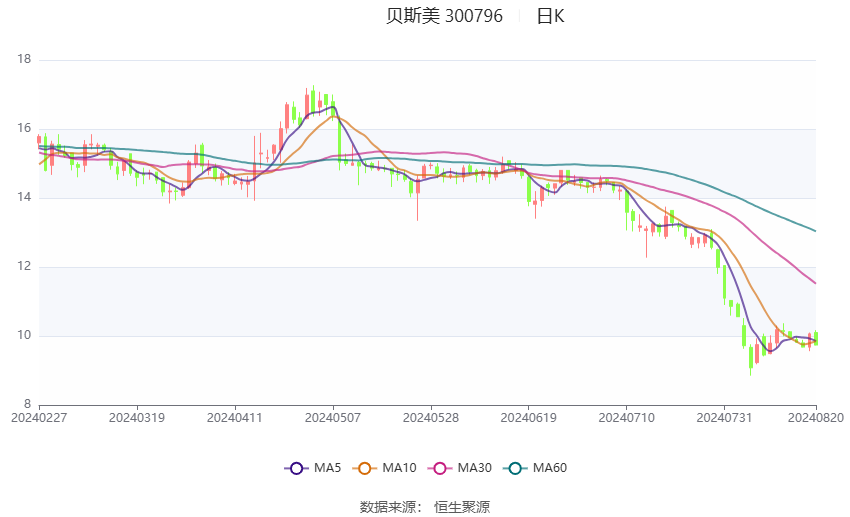Image resolution: width=850 pixels, height=517 pixels.
Task: Click the end of the pink MA30 line
Action: tap(815, 283)
